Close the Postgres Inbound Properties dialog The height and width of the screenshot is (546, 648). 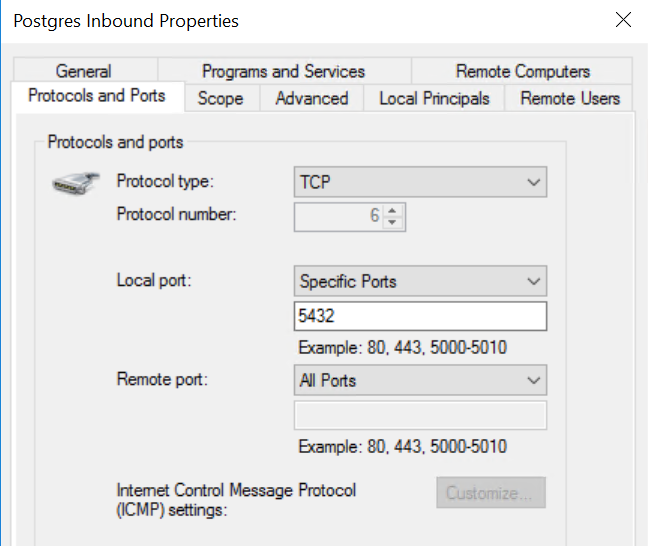(x=623, y=20)
